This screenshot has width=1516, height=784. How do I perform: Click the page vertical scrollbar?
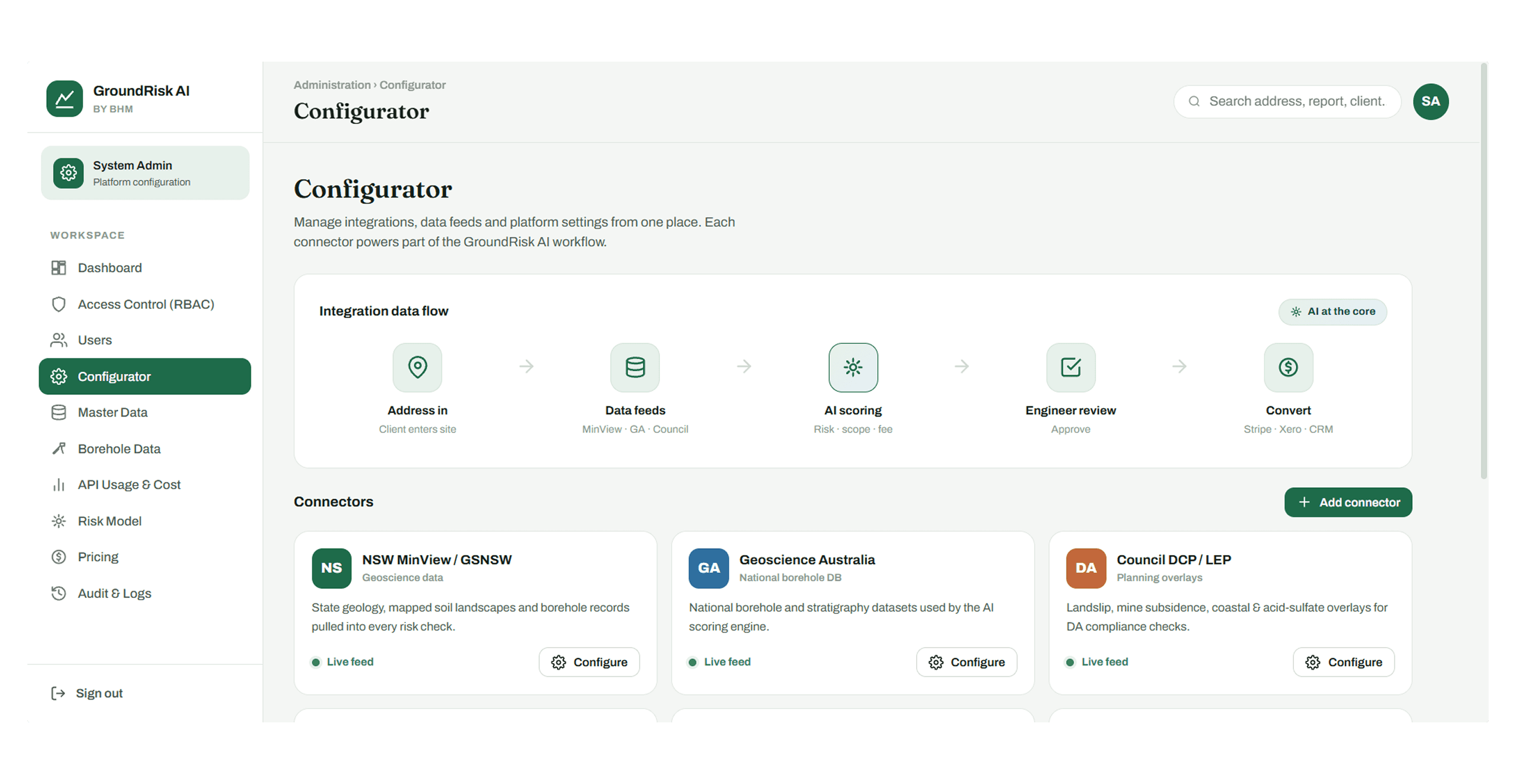pos(1483,270)
